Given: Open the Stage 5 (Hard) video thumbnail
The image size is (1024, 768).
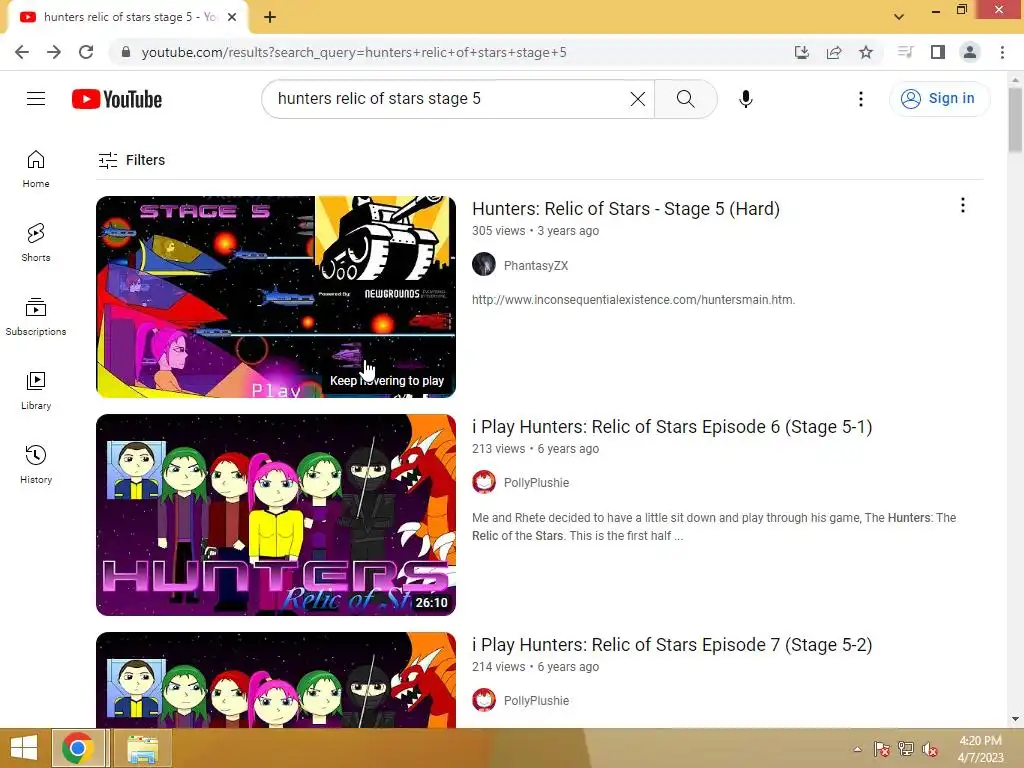Looking at the screenshot, I should click(276, 297).
